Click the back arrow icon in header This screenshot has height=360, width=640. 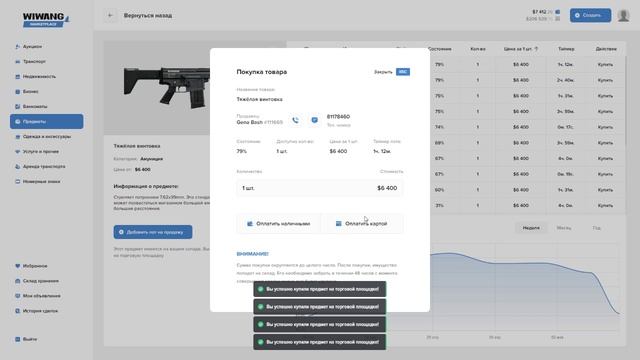(x=110, y=16)
